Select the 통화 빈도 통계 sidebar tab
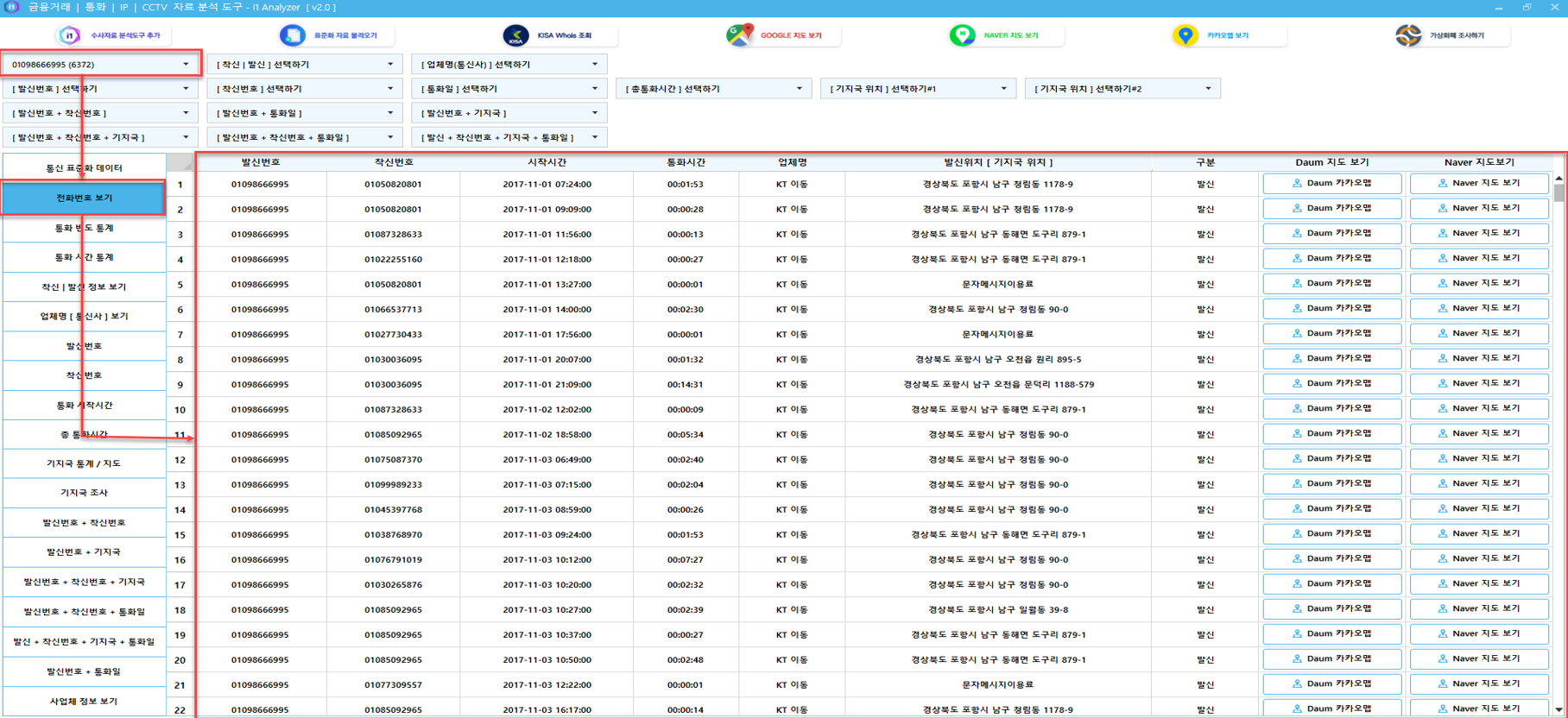This screenshot has height=718, width=1568. coord(85,228)
